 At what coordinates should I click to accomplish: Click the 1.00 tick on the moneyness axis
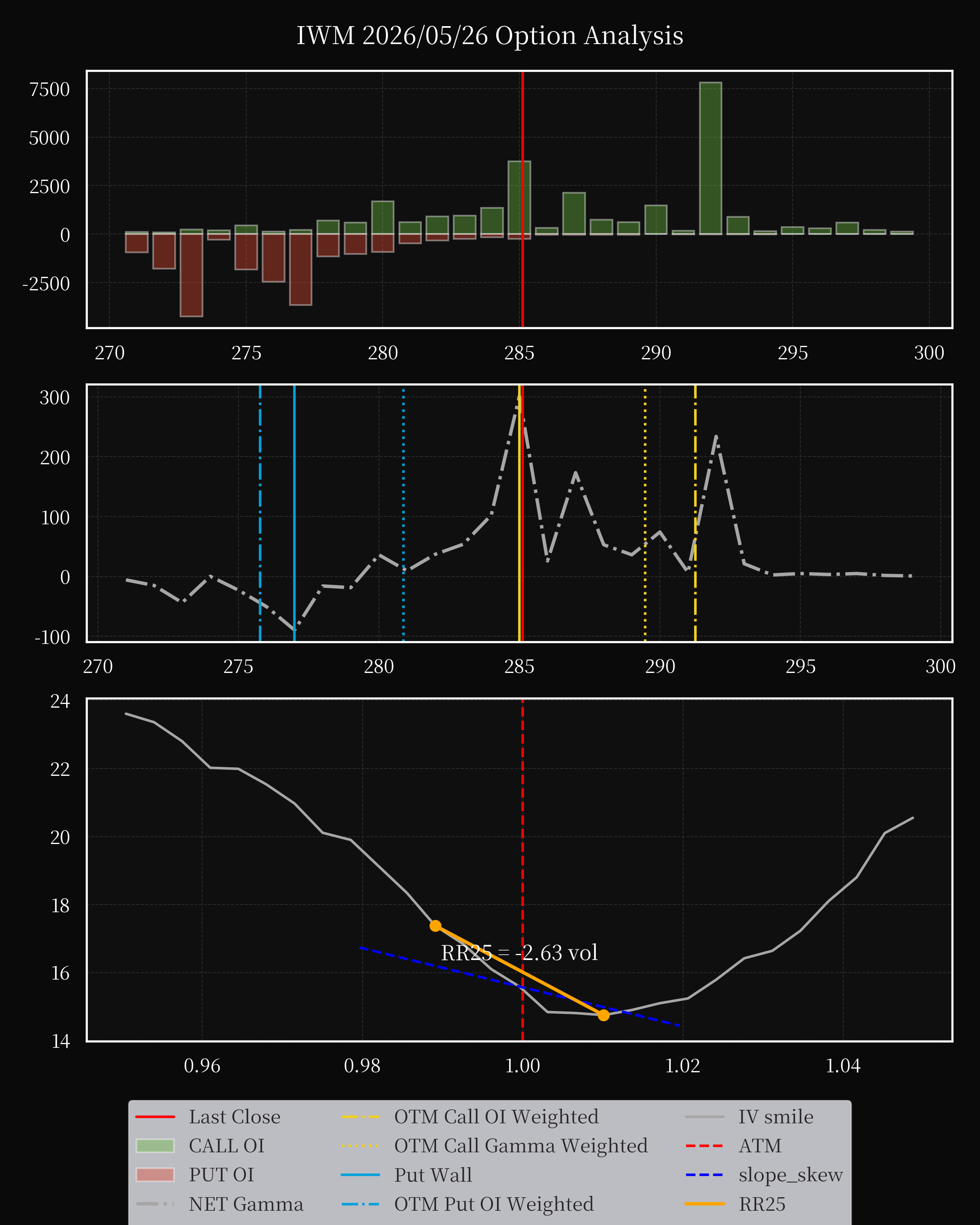click(523, 1066)
